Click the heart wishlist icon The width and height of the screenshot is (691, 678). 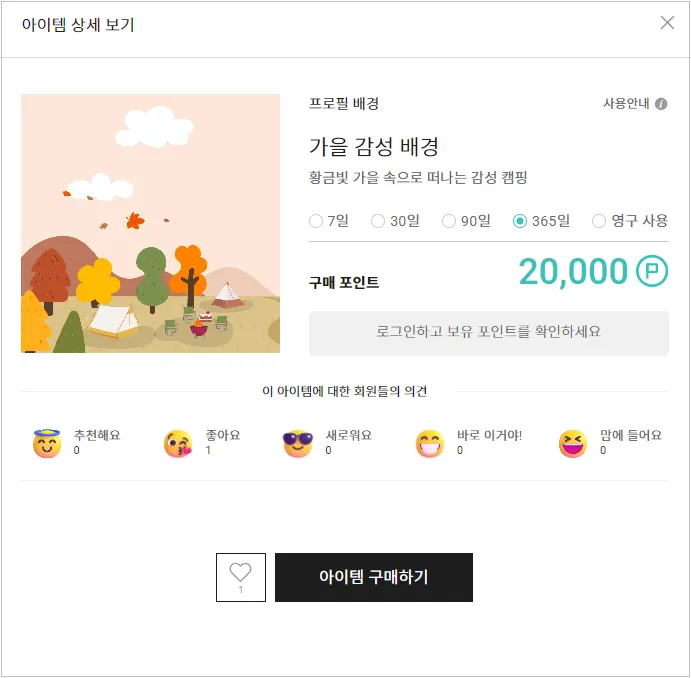[x=240, y=573]
